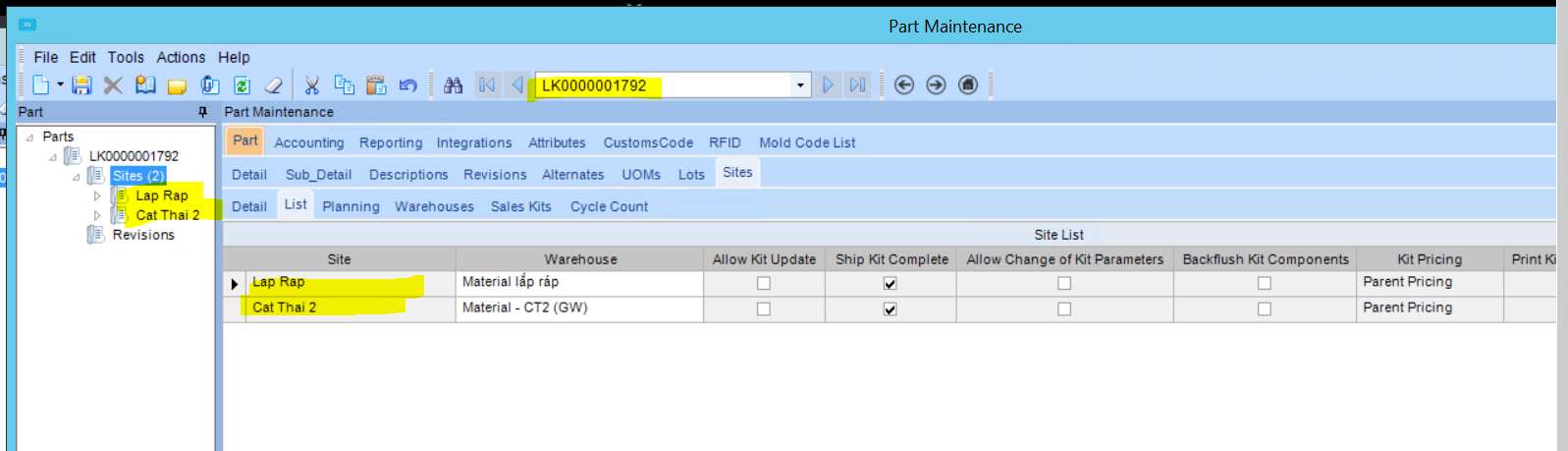Toggle Allow Change of Kit Parameters for Cat Thai 2
The image size is (1568, 451).
click(x=1064, y=309)
